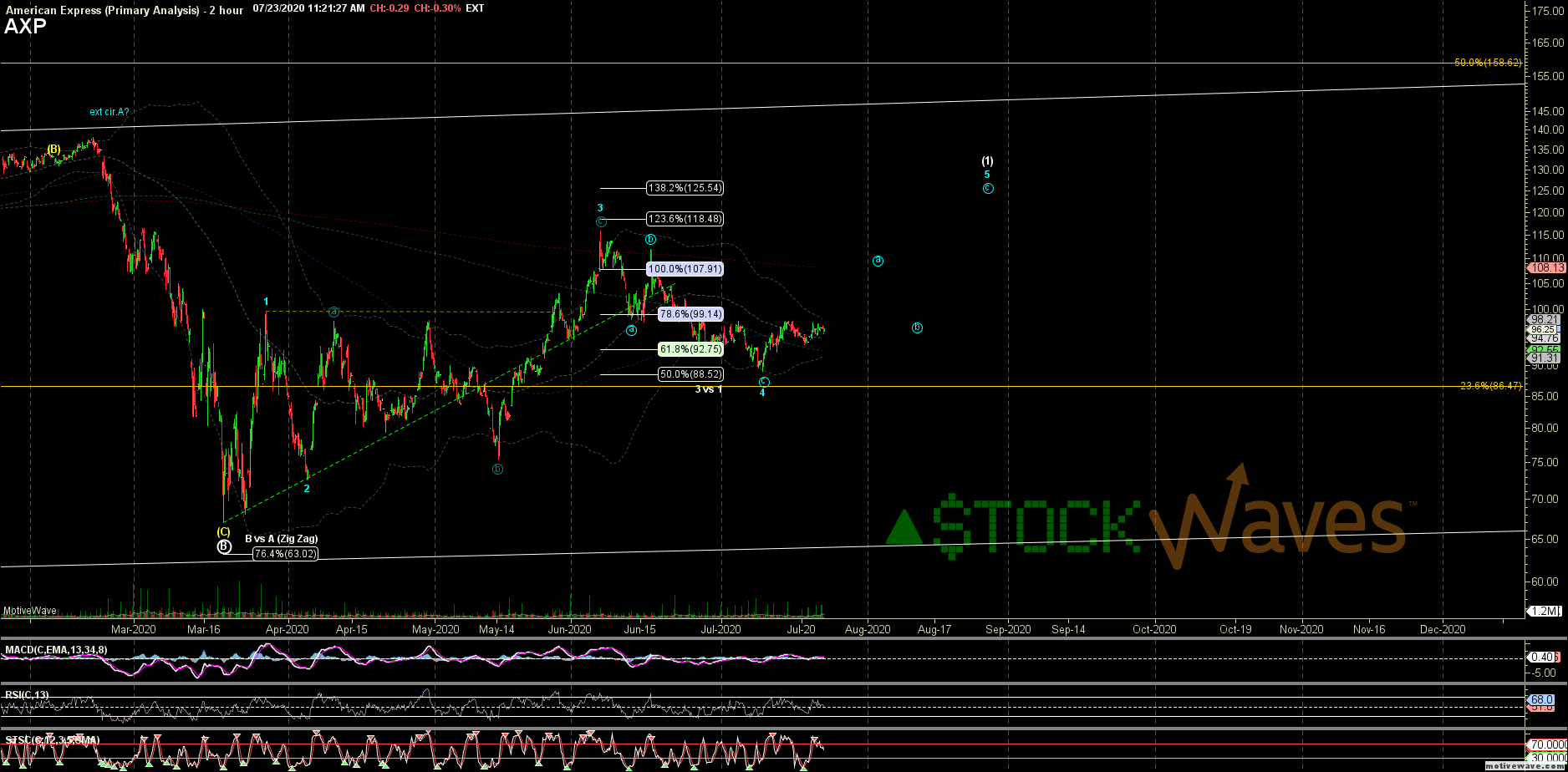The height and width of the screenshot is (772, 1568).
Task: Click the 50.0%(88.52) retracement label
Action: pos(690,374)
